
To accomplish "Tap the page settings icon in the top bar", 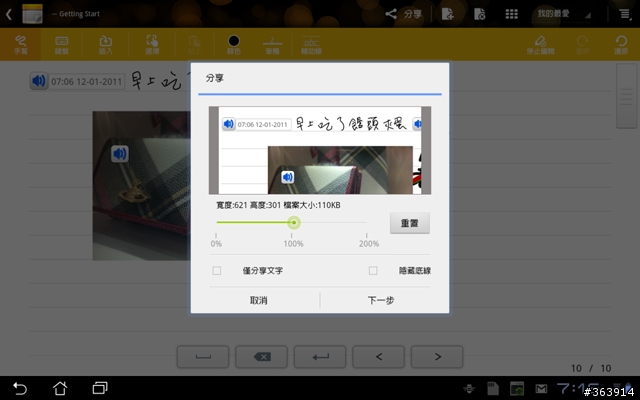I will pyautogui.click(x=480, y=14).
